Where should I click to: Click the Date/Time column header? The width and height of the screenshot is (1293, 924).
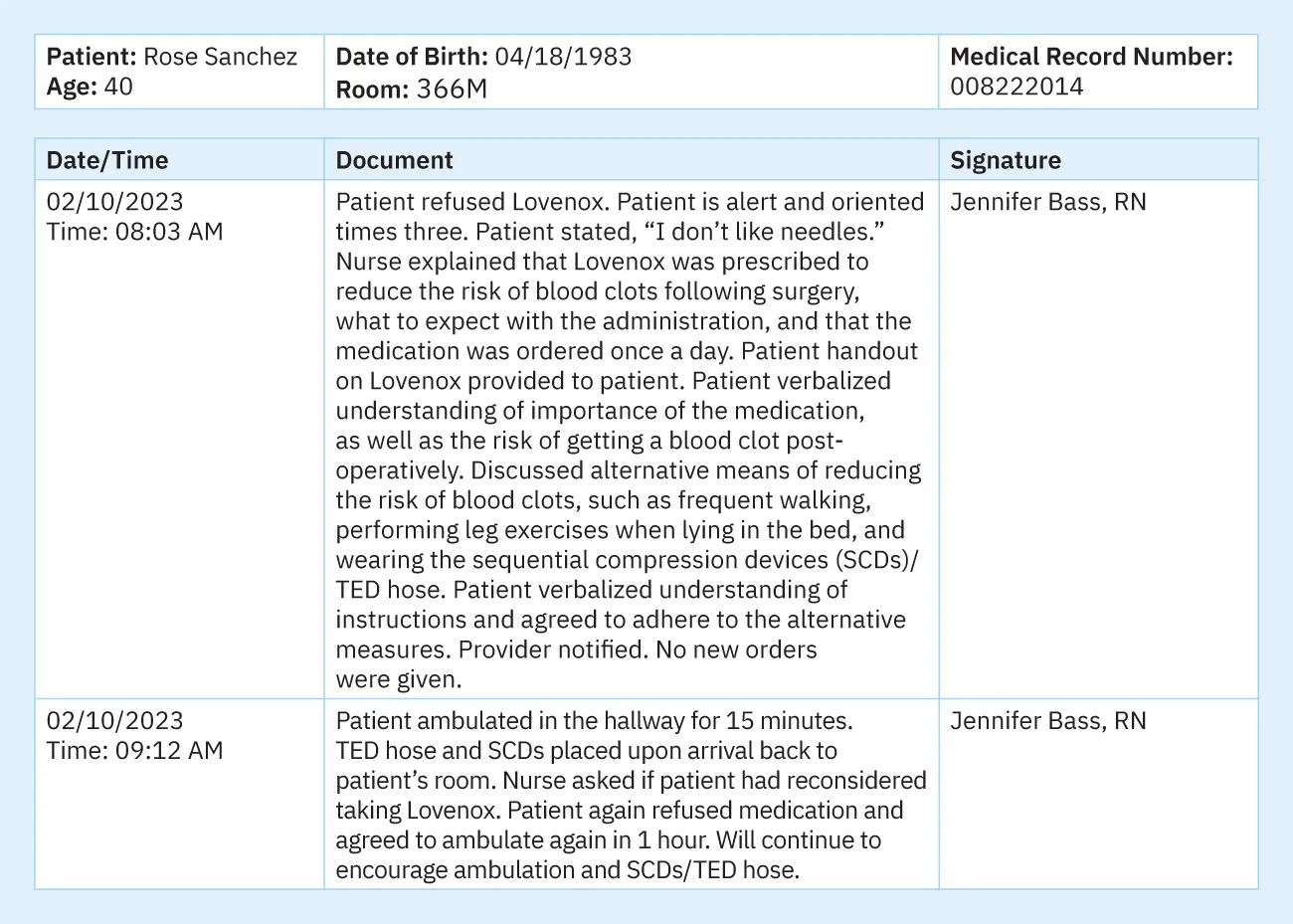[107, 160]
